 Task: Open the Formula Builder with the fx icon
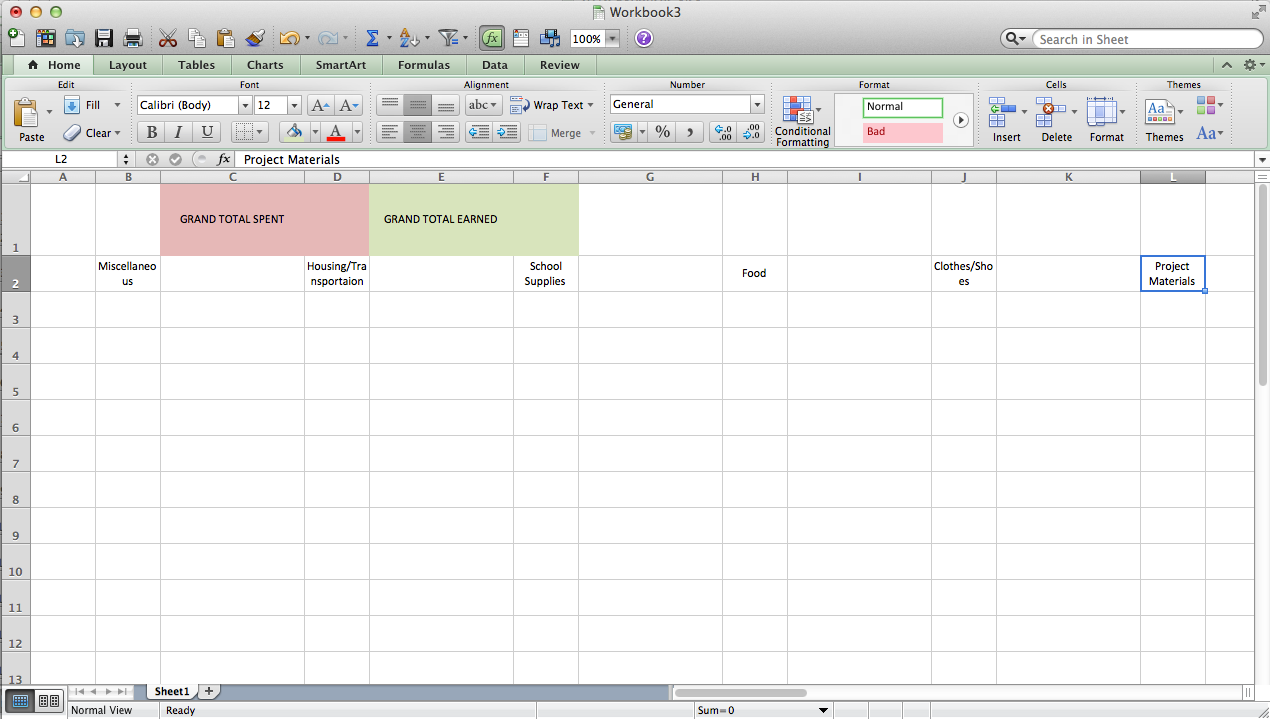tap(491, 37)
